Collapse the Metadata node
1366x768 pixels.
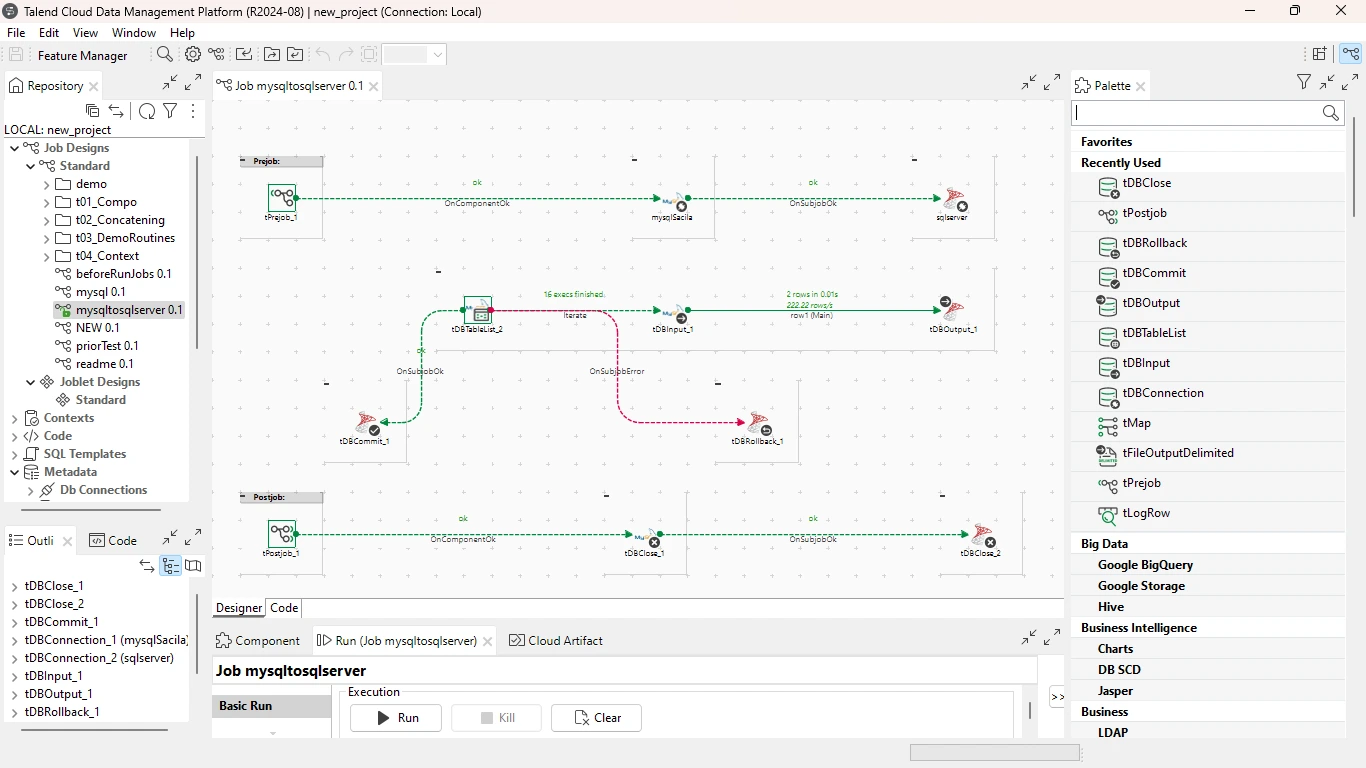tap(14, 472)
